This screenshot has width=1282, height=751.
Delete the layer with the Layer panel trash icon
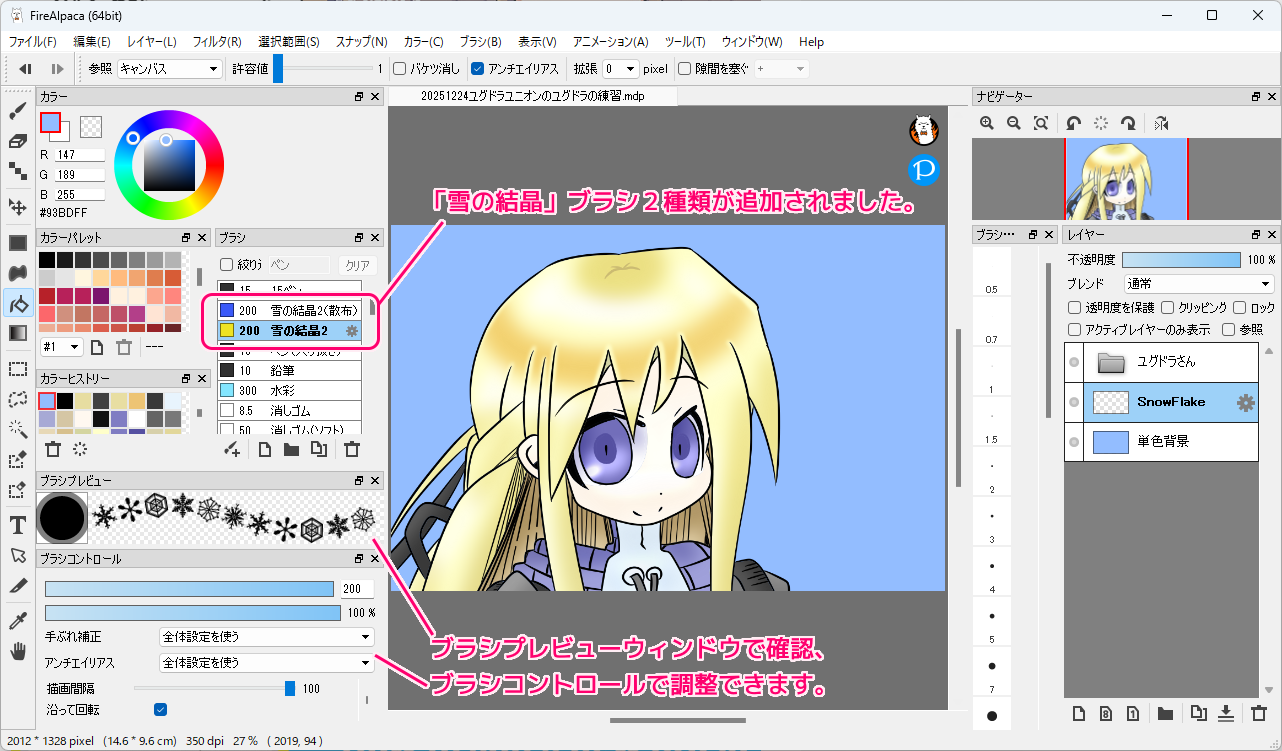pos(1258,713)
